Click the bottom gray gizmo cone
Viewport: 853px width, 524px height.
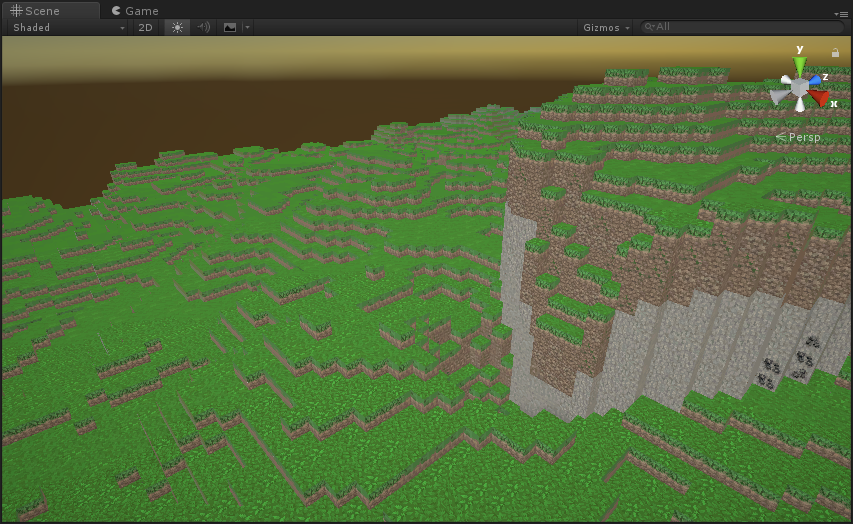pyautogui.click(x=800, y=105)
